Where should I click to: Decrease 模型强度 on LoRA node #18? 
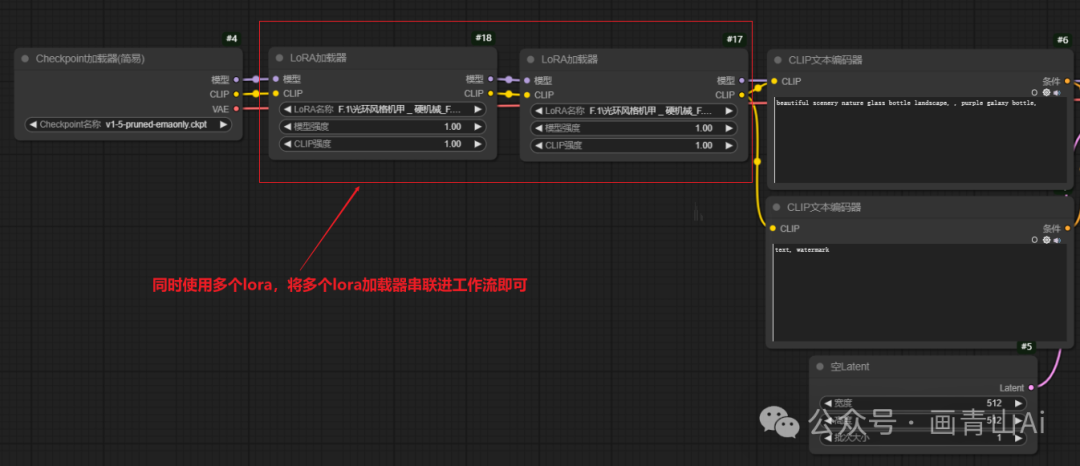coord(287,127)
